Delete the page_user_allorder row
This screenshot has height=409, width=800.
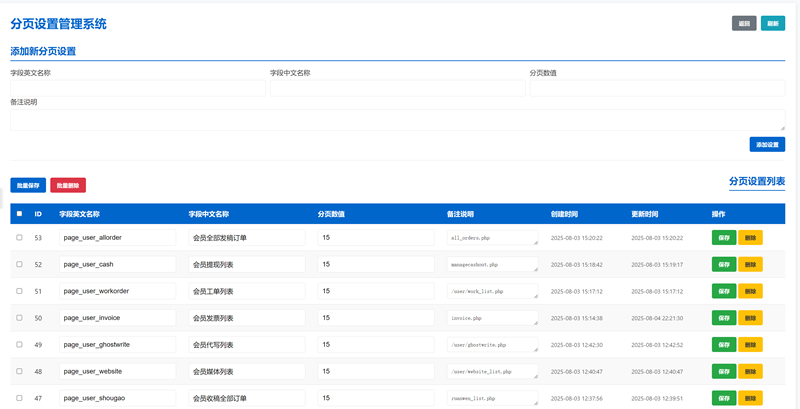(x=751, y=238)
